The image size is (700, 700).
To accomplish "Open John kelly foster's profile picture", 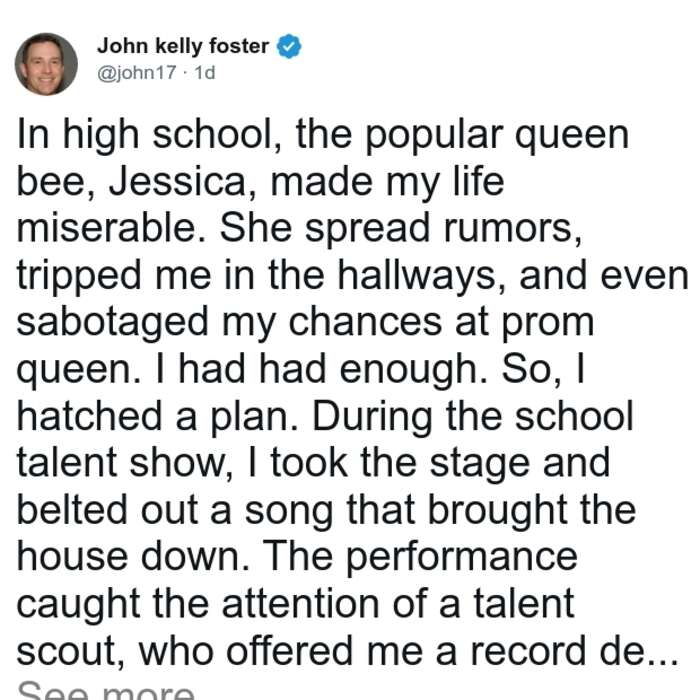I will [46, 64].
